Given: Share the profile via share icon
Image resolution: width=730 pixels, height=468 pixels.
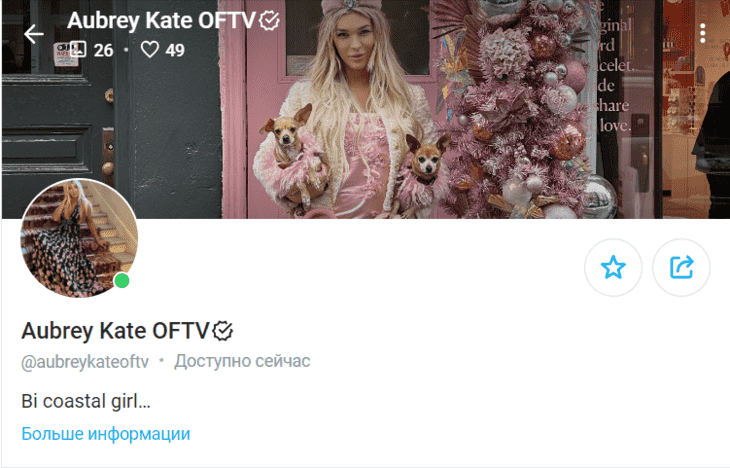Looking at the screenshot, I should click(x=682, y=267).
